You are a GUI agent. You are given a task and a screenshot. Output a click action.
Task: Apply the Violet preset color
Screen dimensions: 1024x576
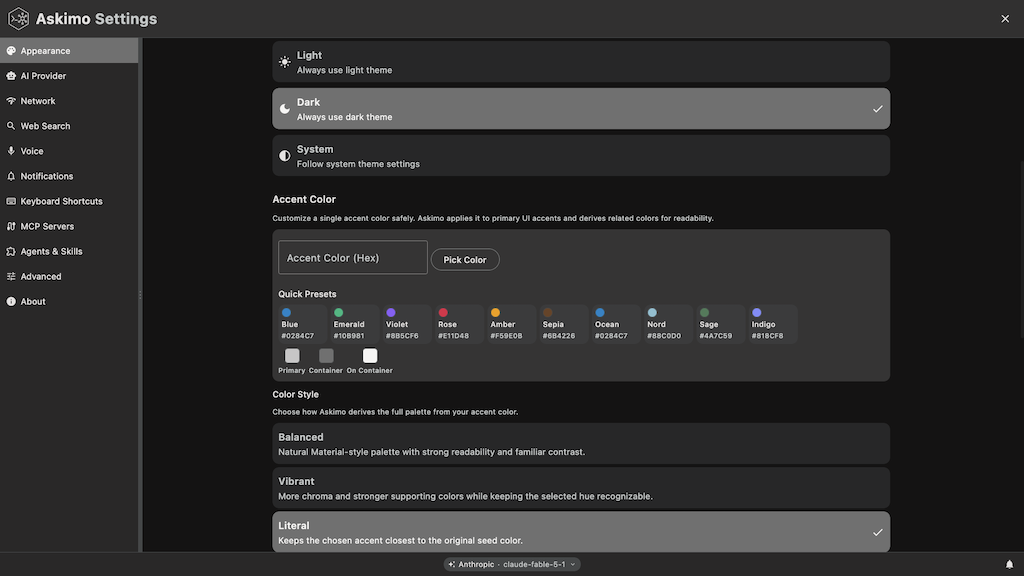406,324
